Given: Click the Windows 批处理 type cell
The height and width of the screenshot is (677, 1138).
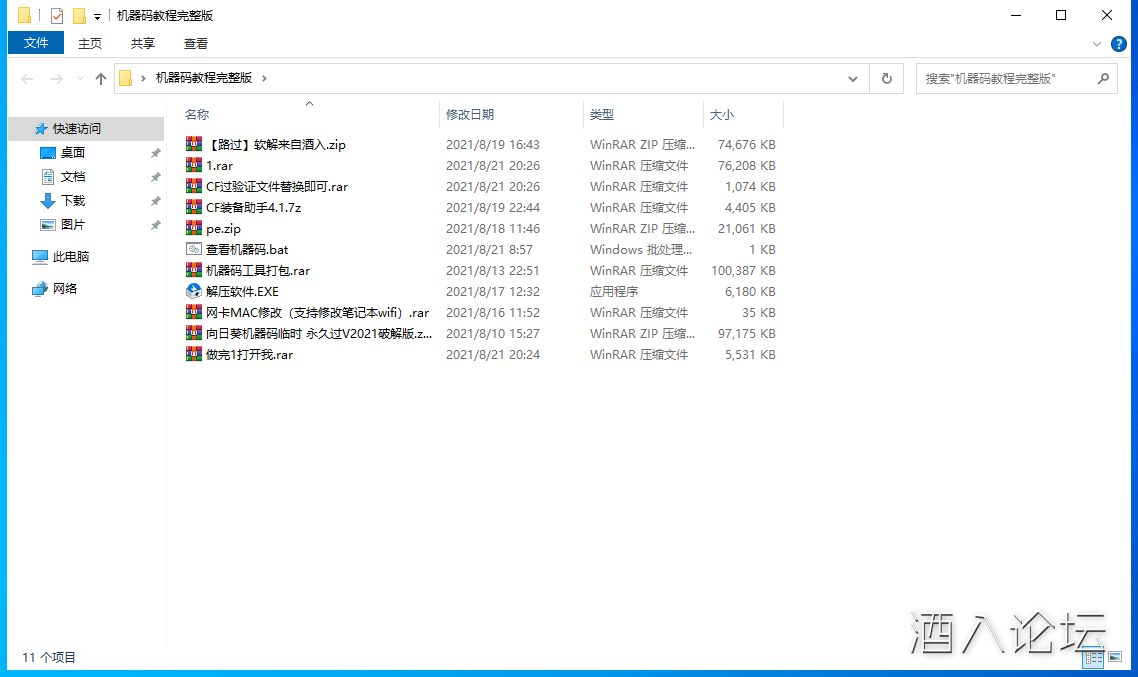Looking at the screenshot, I should tap(641, 250).
